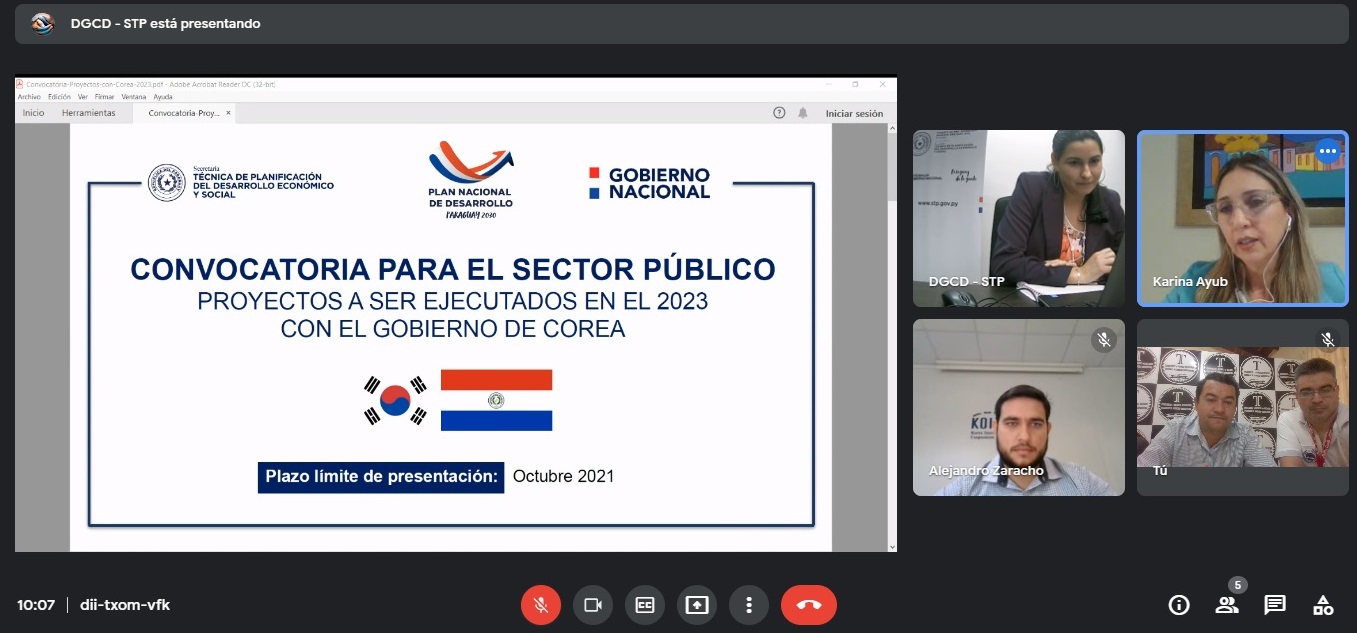Click the 'Octubre 2021' deadline text

[563, 476]
